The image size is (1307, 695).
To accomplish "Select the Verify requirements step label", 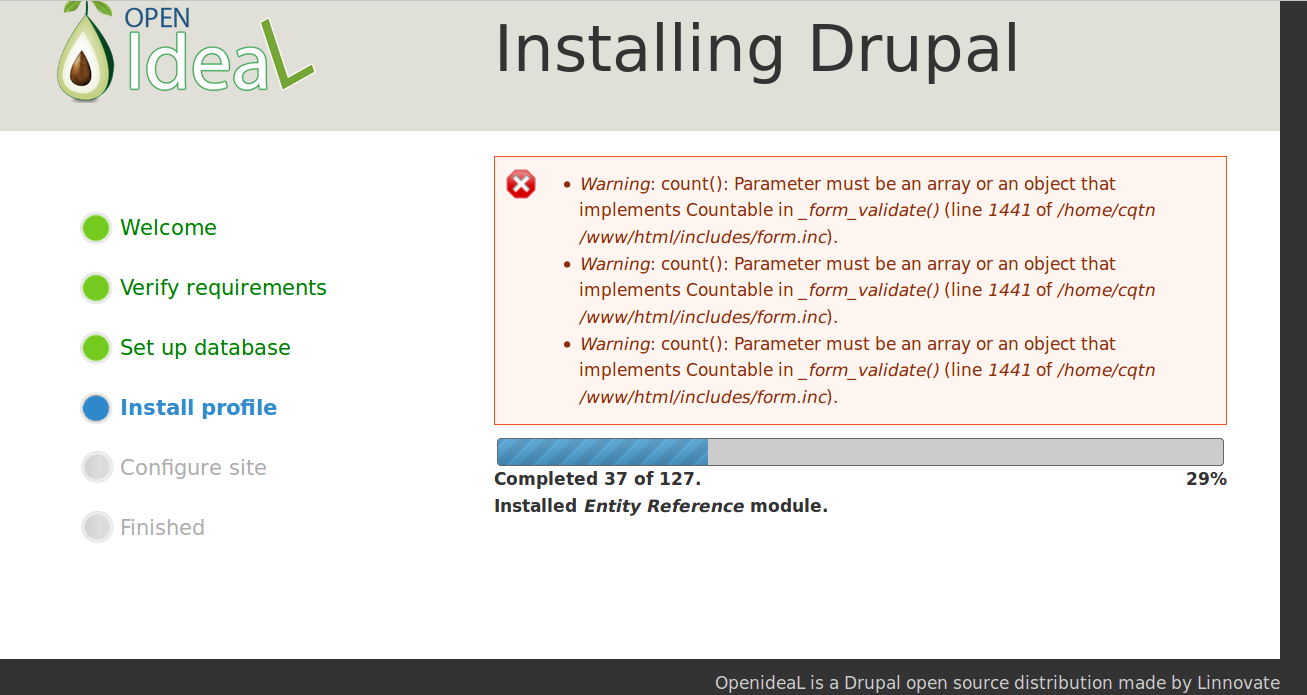I will click(x=223, y=288).
